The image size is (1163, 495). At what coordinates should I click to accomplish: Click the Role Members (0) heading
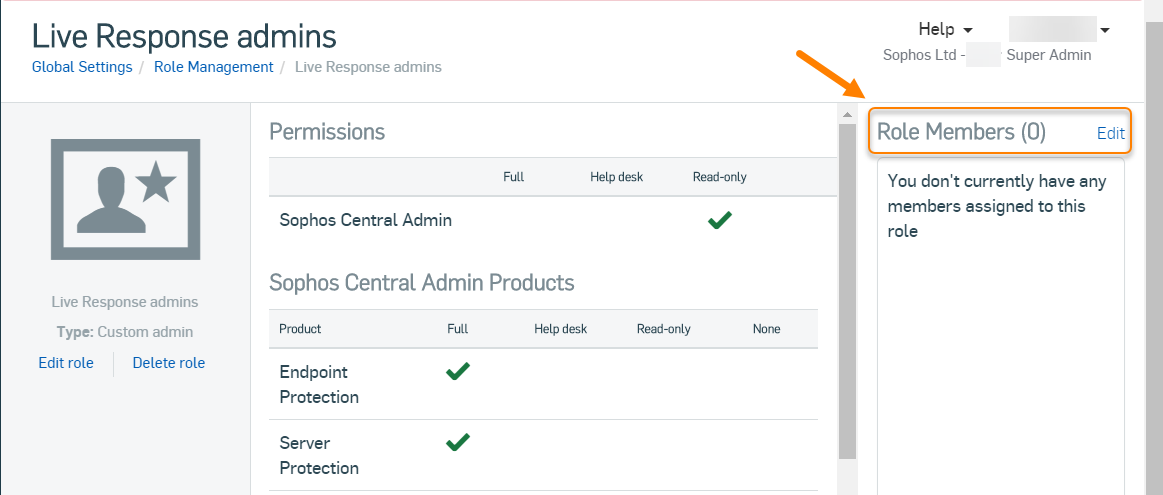961,132
